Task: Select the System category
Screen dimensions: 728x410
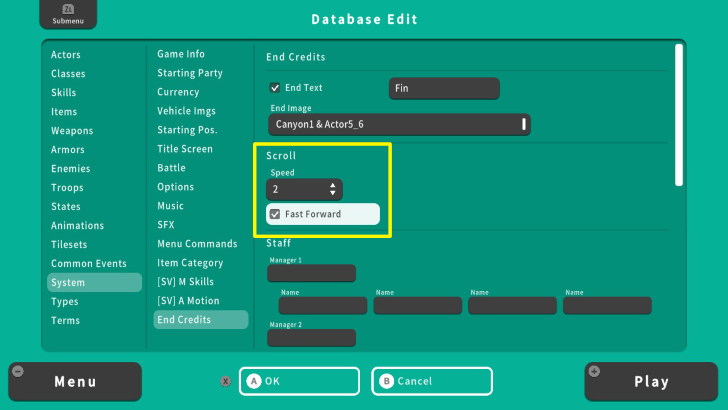Action: (x=94, y=282)
